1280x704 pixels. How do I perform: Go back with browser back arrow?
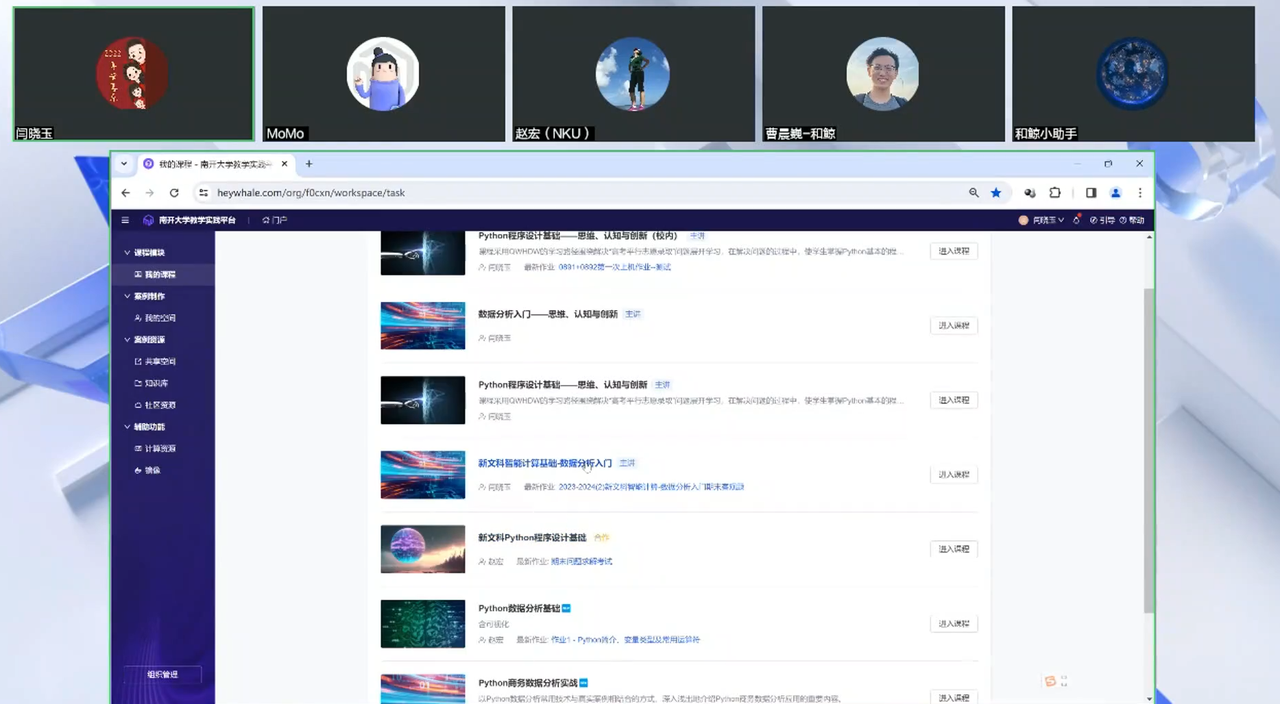pos(126,193)
